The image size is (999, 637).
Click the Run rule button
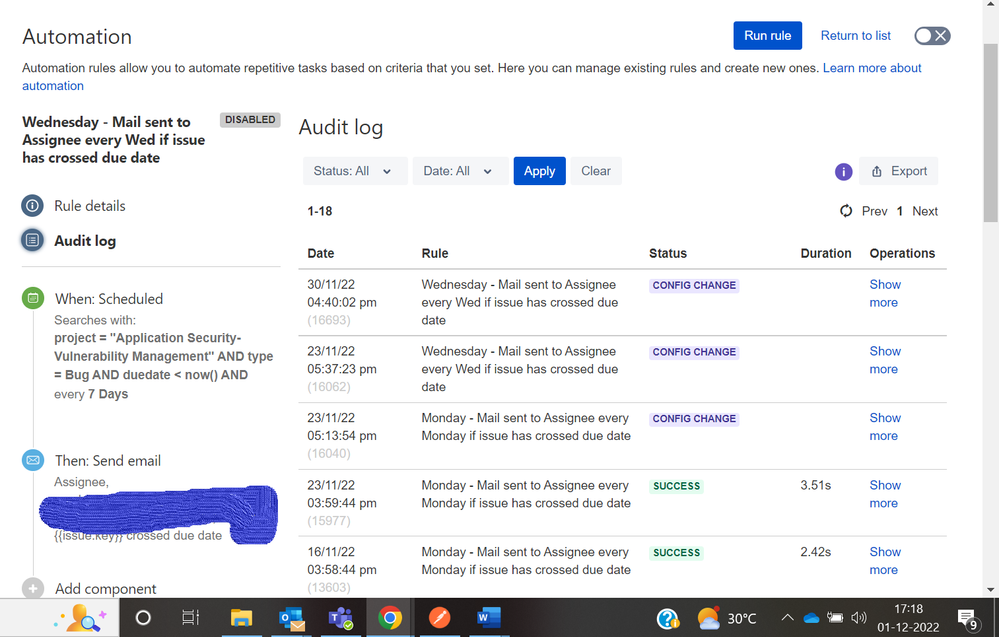pos(767,36)
